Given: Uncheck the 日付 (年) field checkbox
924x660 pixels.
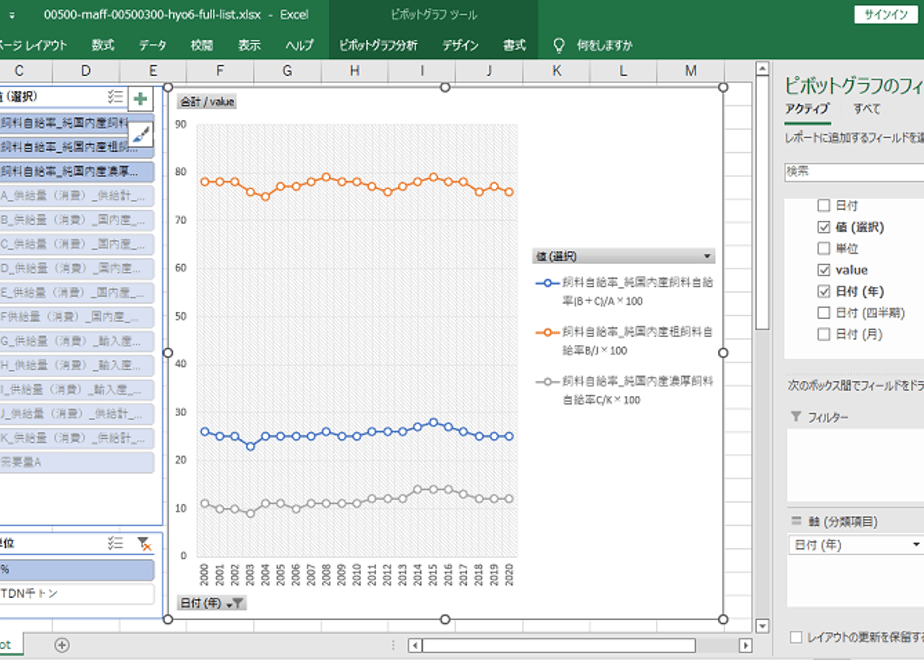Looking at the screenshot, I should click(x=824, y=292).
